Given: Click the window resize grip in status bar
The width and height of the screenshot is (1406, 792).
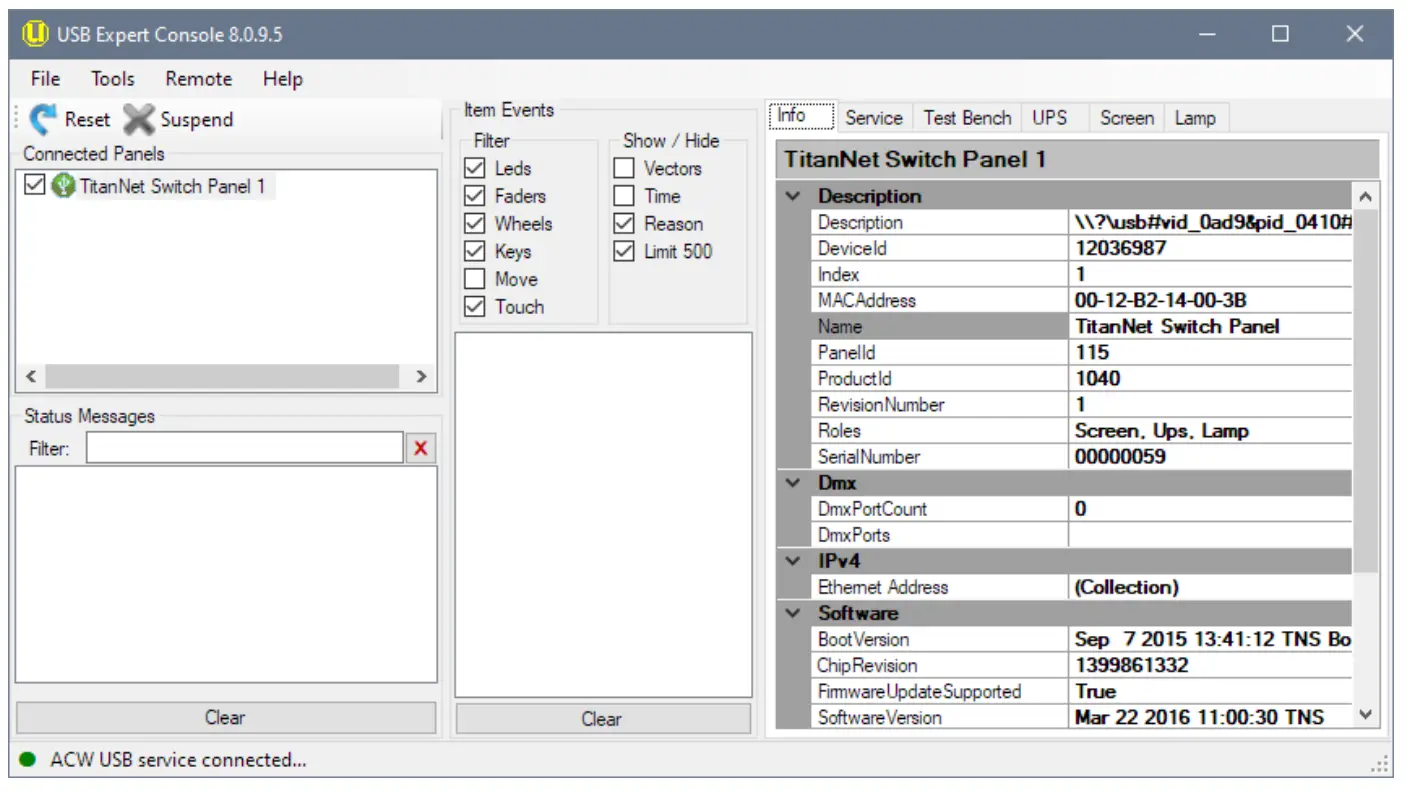Looking at the screenshot, I should tap(1381, 765).
